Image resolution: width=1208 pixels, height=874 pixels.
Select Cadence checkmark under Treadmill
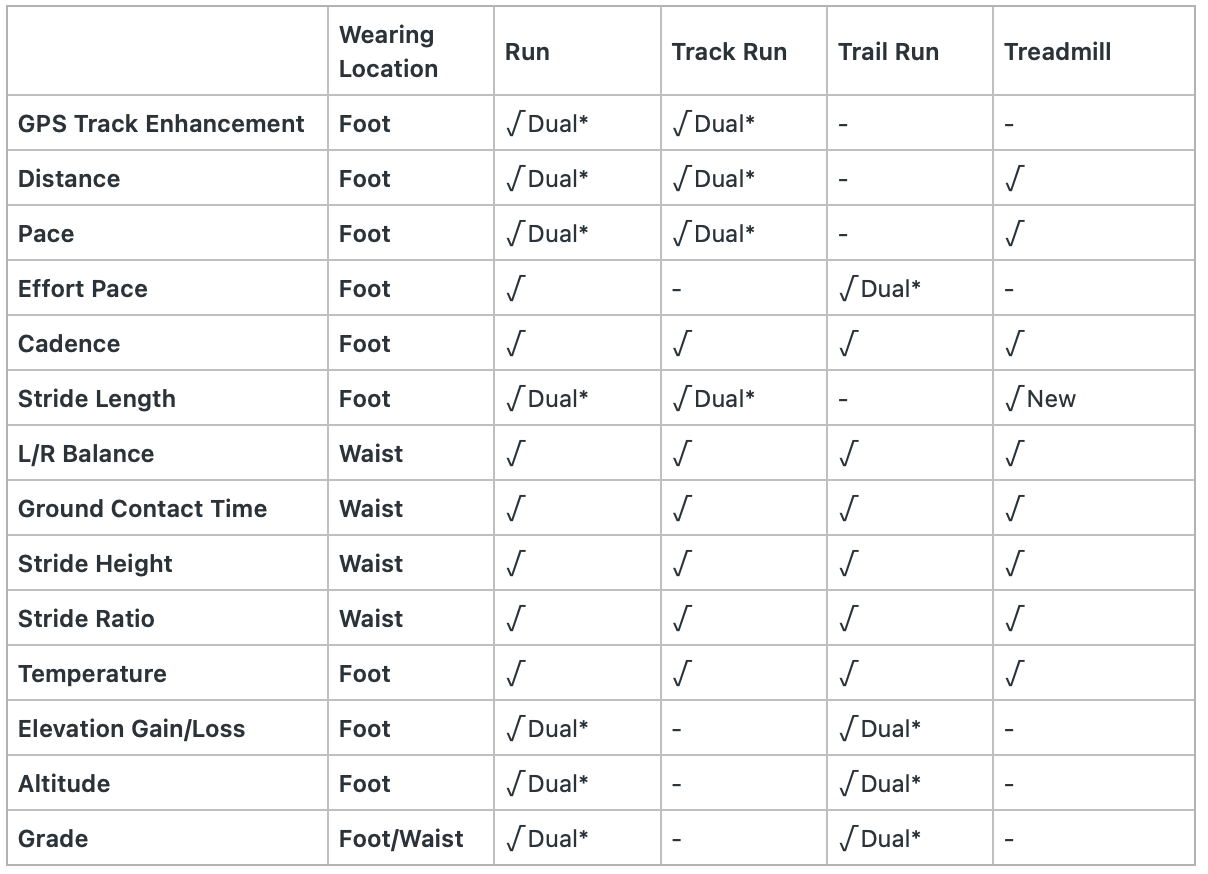click(x=1014, y=344)
